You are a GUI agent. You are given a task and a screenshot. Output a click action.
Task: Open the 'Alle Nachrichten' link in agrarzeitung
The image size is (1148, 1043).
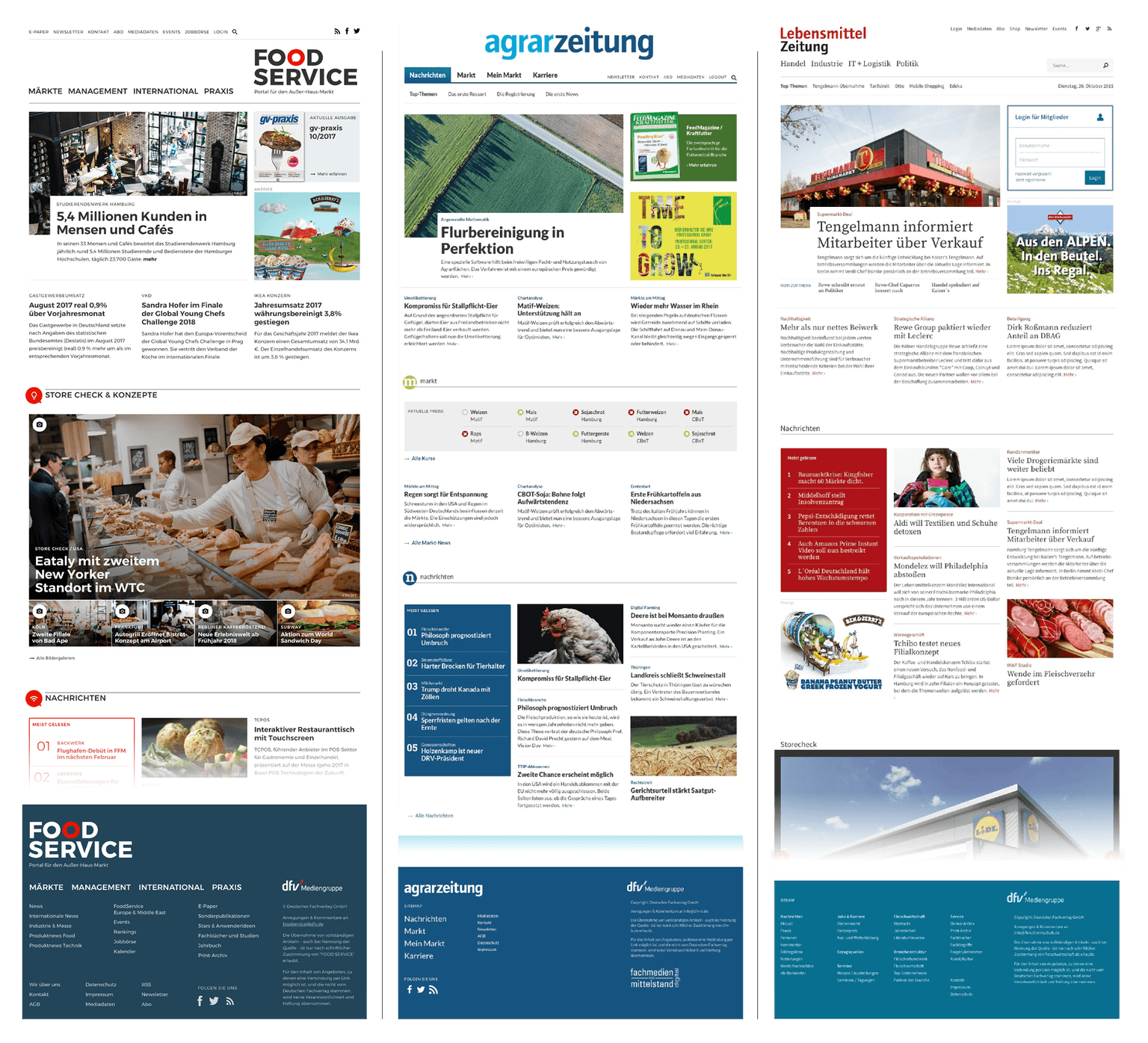pyautogui.click(x=430, y=816)
